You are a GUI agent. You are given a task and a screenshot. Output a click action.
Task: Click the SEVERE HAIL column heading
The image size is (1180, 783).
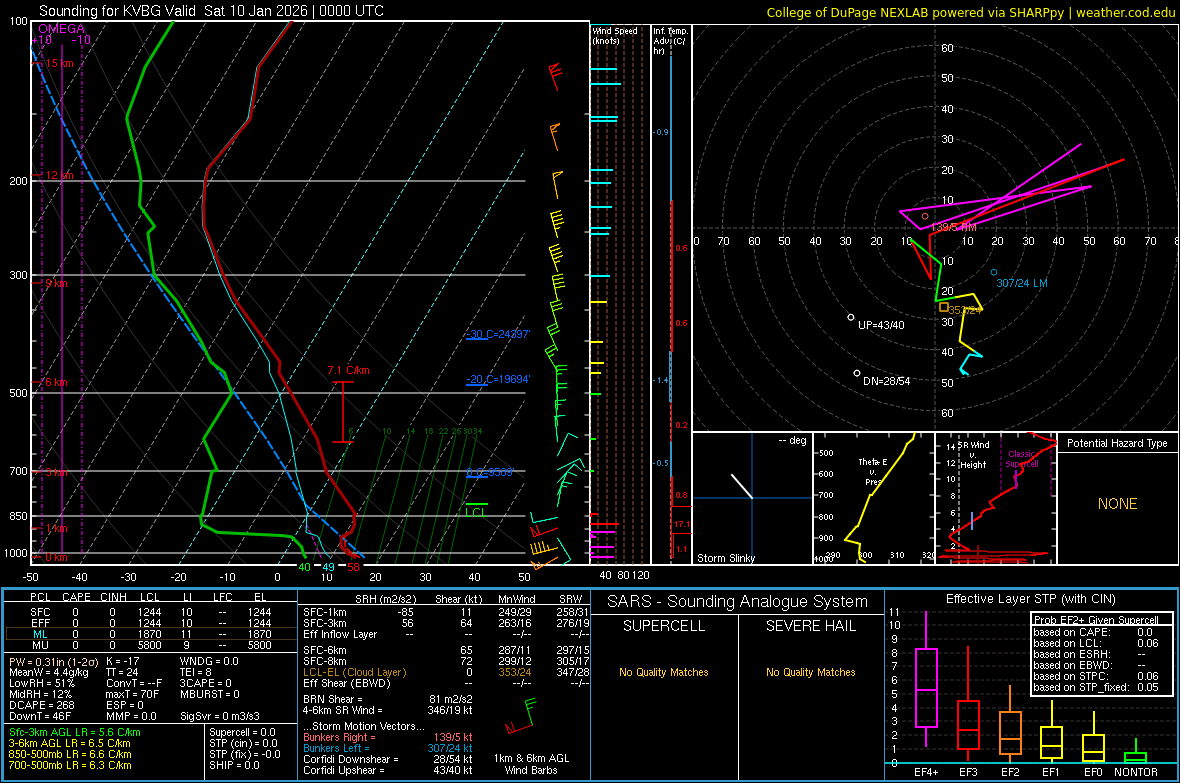click(x=810, y=626)
